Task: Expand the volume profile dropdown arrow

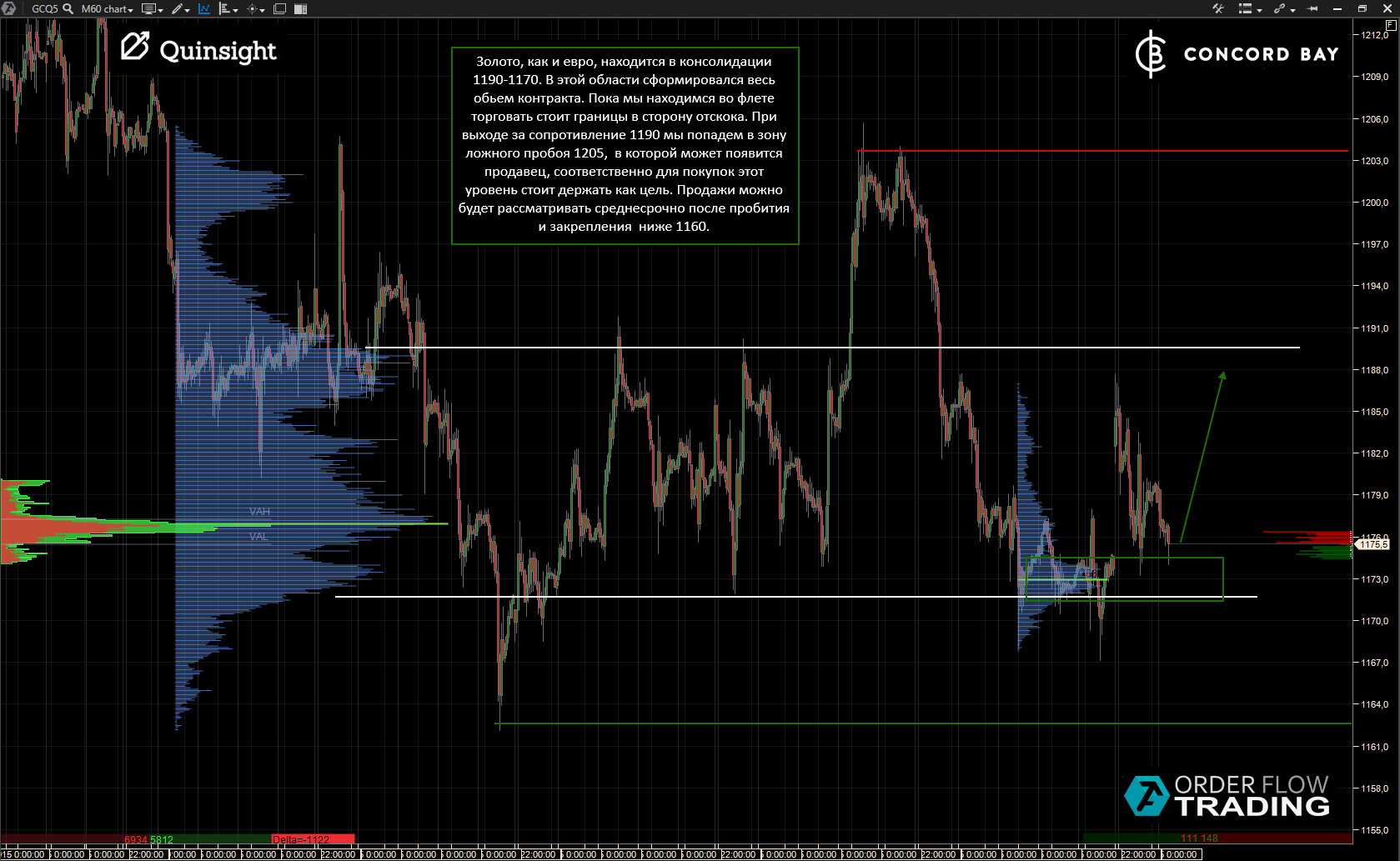Action: click(x=236, y=10)
